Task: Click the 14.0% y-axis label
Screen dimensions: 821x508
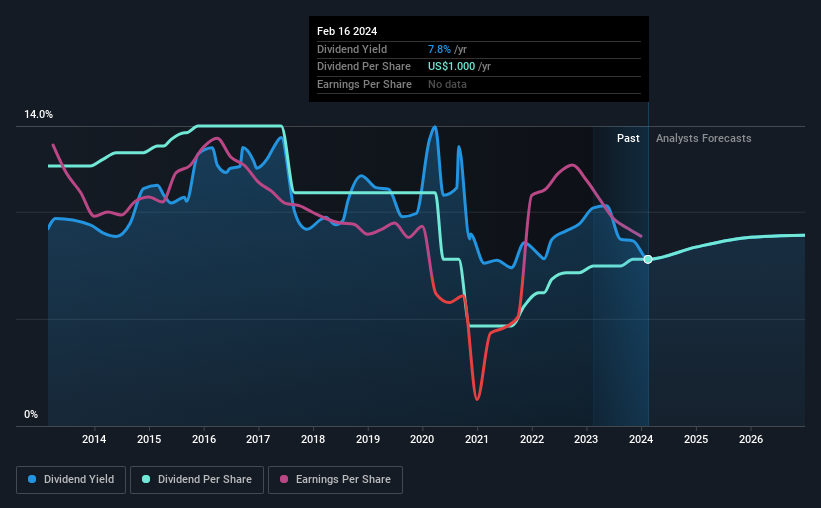Action: (38, 115)
